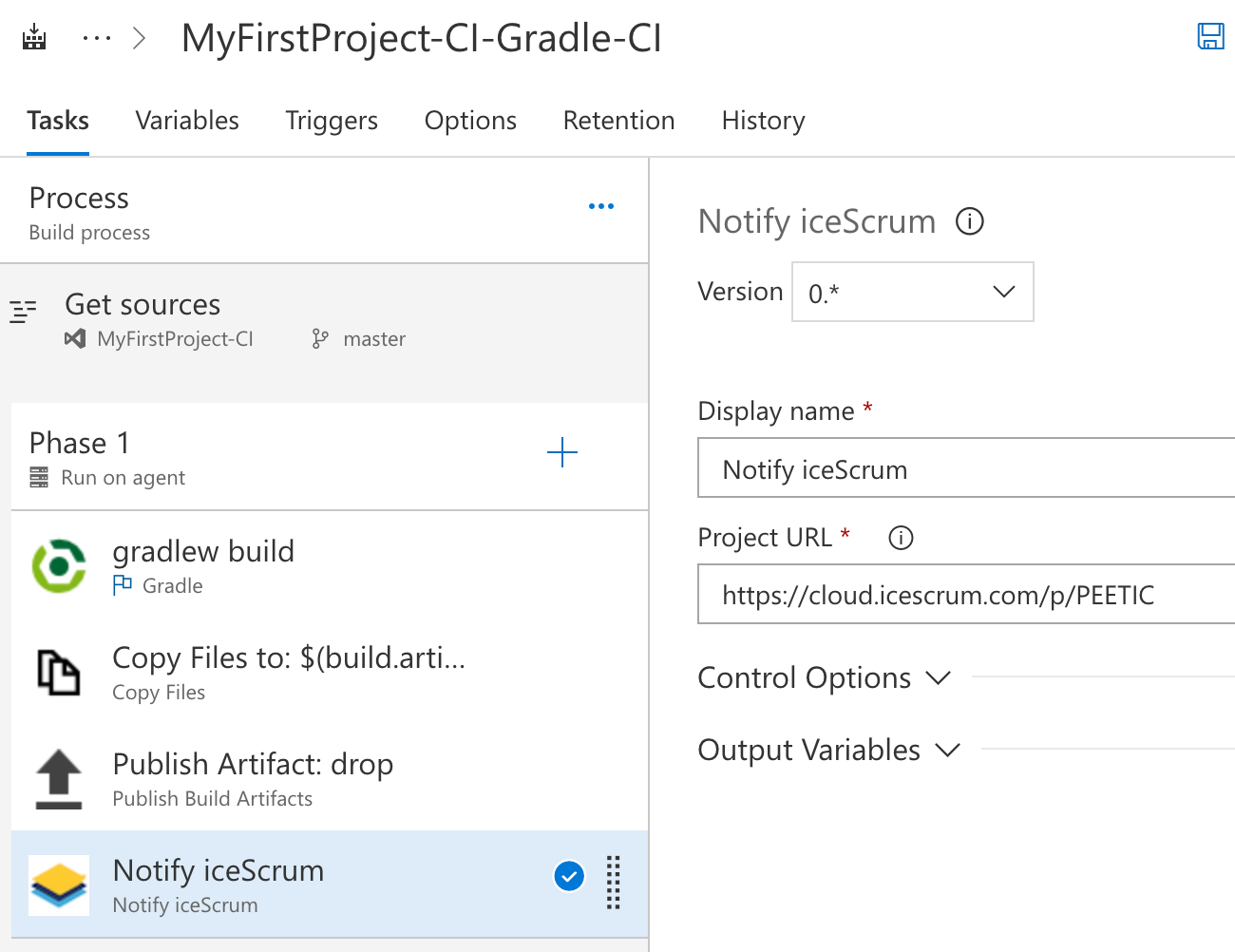Select the Copy Files to task

coord(330,673)
